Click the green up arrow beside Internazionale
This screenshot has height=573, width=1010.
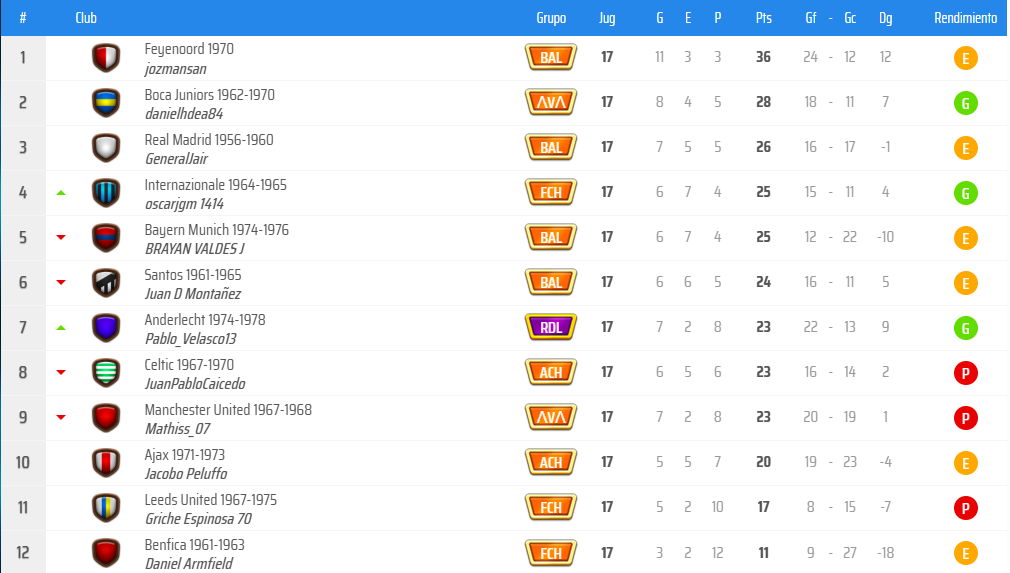click(x=61, y=192)
